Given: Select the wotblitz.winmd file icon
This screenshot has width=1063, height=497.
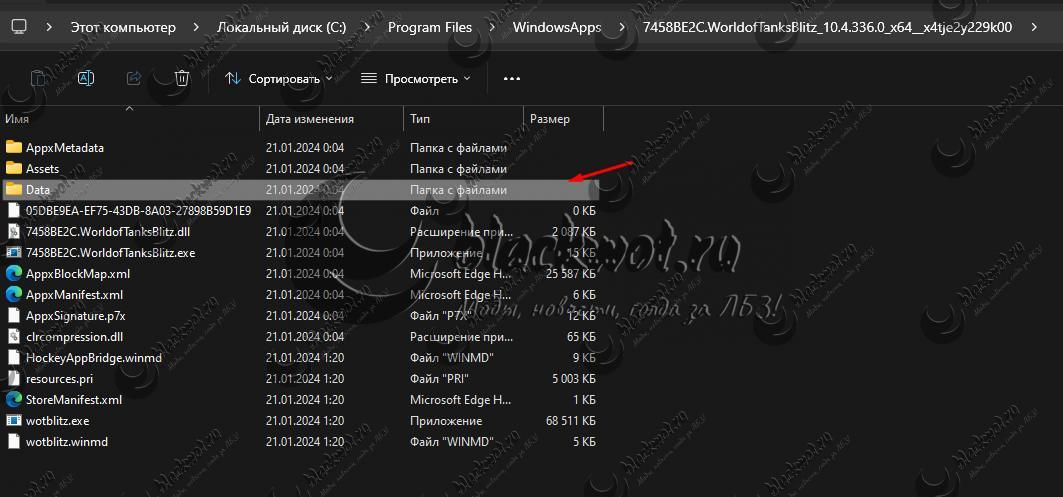Looking at the screenshot, I should click(14, 441).
